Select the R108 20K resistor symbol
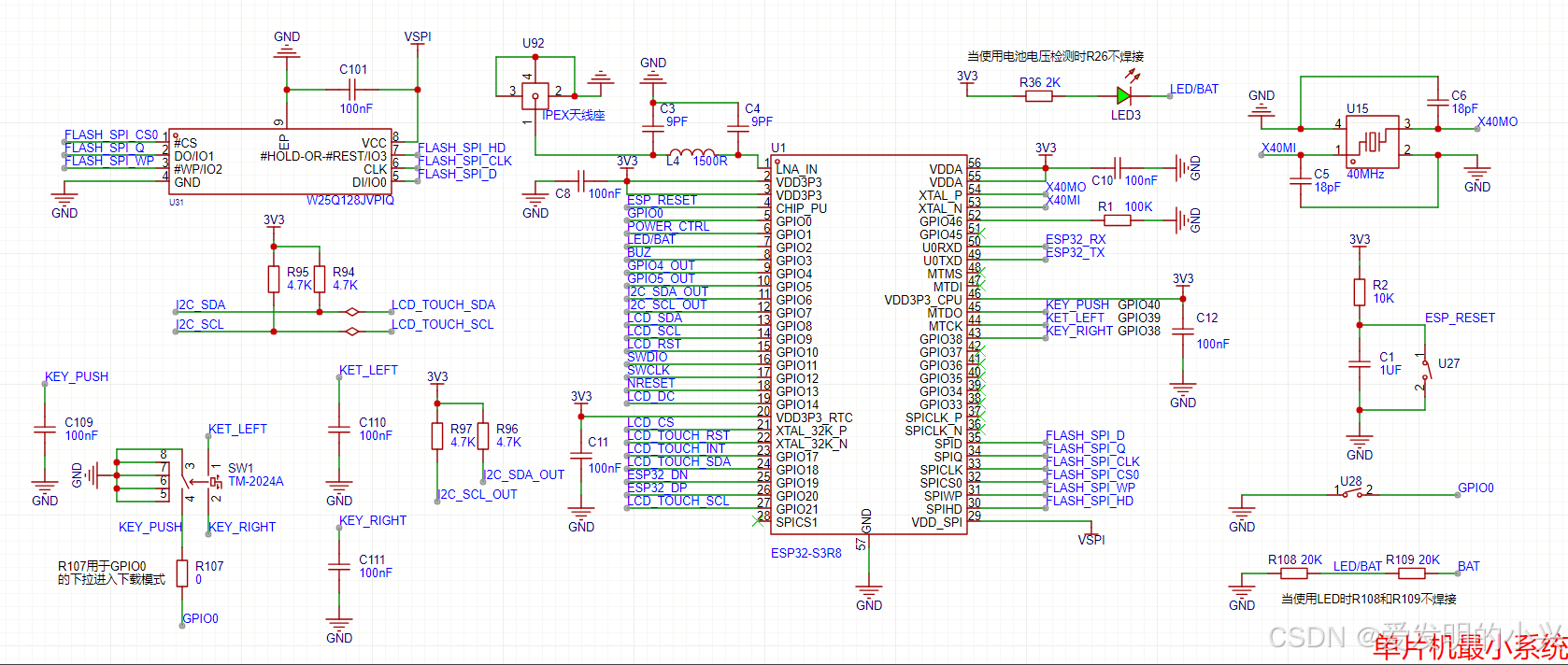Screen dimensions: 1568x665 [1293, 573]
